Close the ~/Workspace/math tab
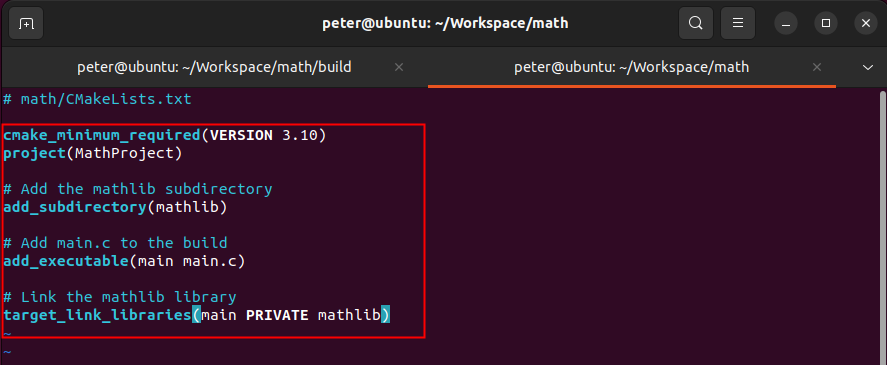 [x=816, y=67]
